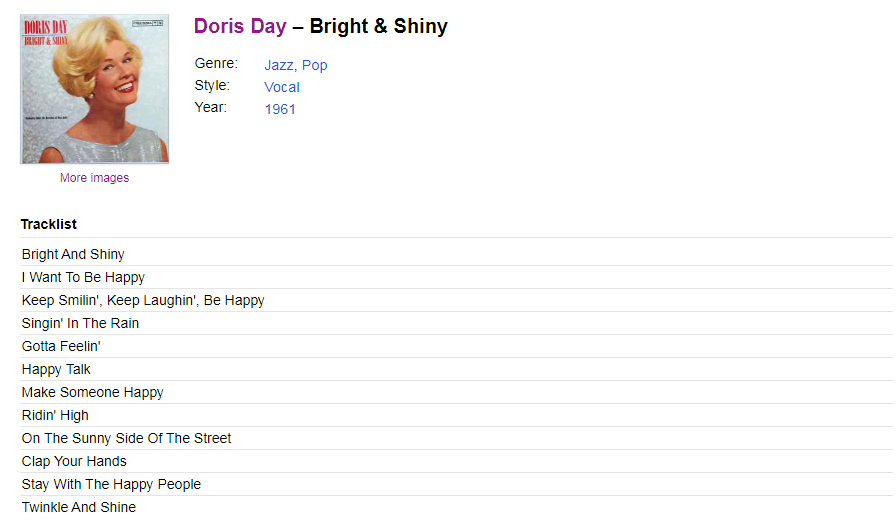Click the Tracklist heading
Image resolution: width=896 pixels, height=526 pixels.
(x=49, y=224)
